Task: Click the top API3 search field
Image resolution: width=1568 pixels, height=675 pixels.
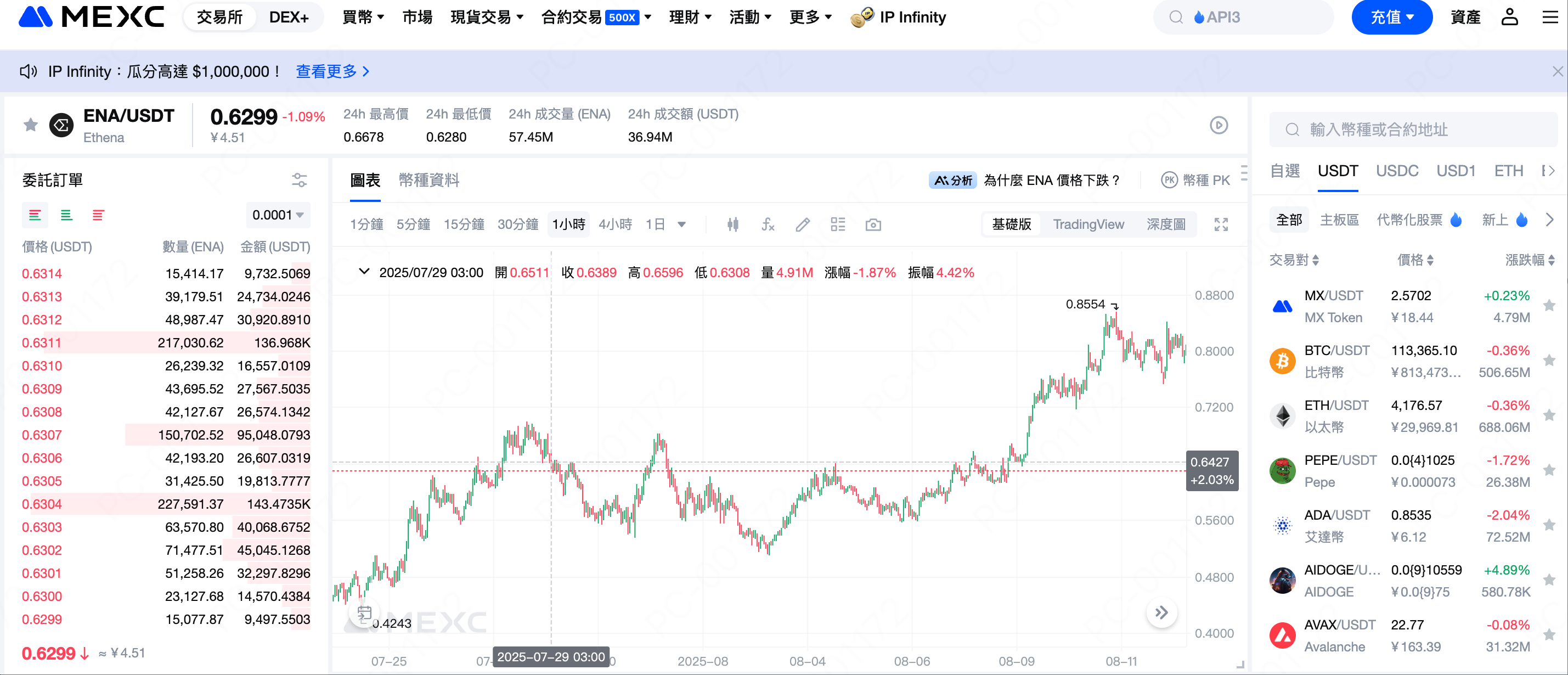Action: (x=1243, y=17)
